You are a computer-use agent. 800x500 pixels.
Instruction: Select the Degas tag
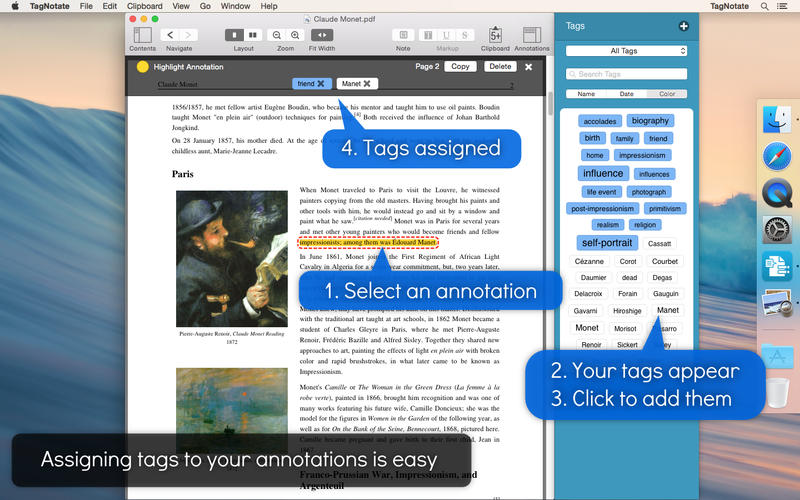point(662,278)
